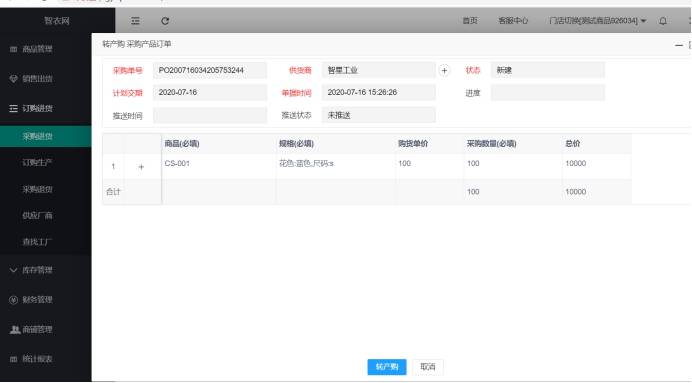Click the empty 进度 field
The width and height of the screenshot is (692, 383).
548,93
